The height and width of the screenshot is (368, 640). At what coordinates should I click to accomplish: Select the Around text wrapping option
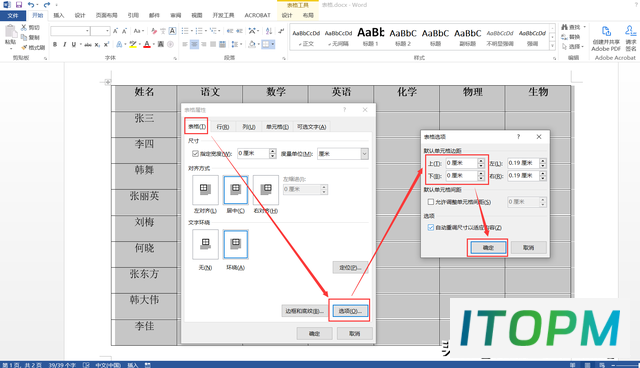coord(236,244)
